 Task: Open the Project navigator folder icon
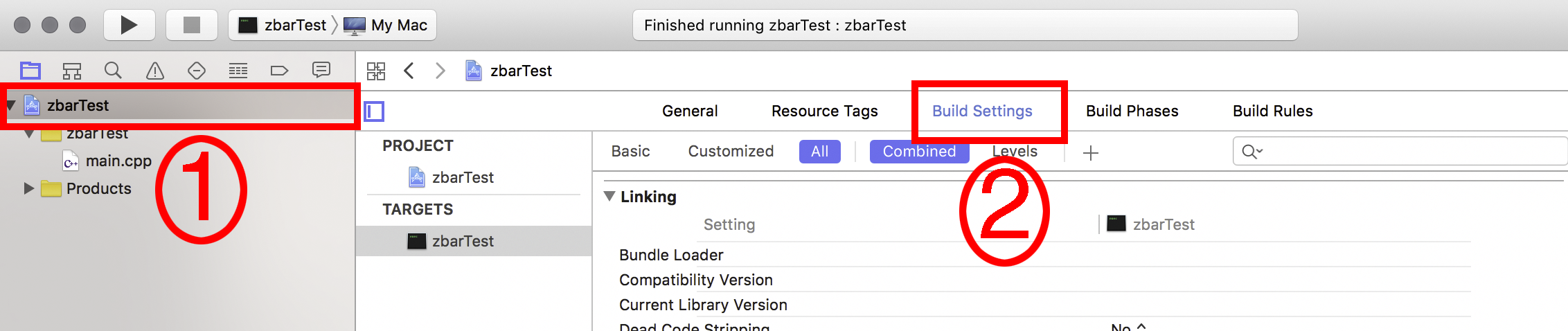[30, 70]
